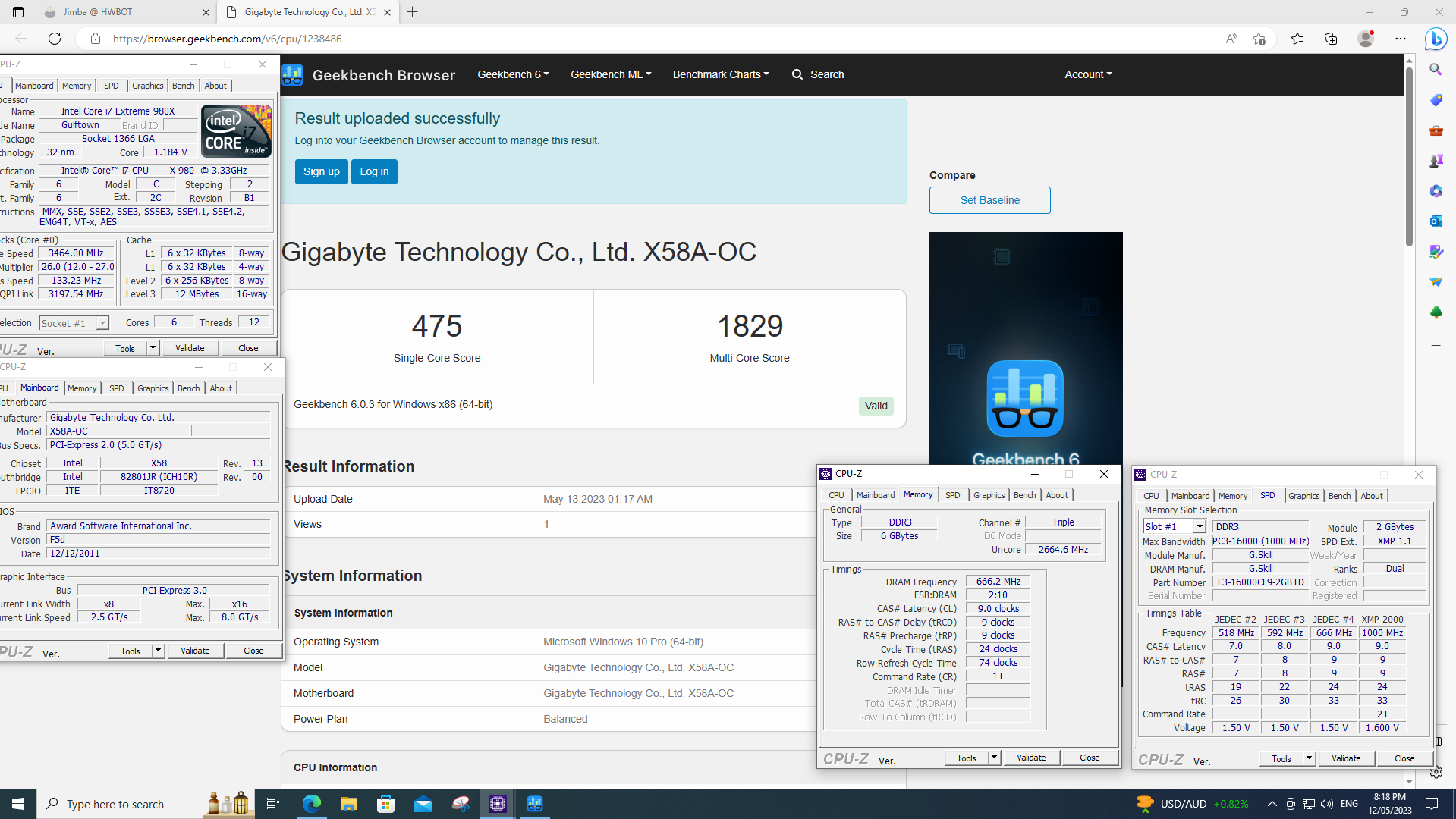
Task: Open Mail app from taskbar
Action: click(x=423, y=804)
